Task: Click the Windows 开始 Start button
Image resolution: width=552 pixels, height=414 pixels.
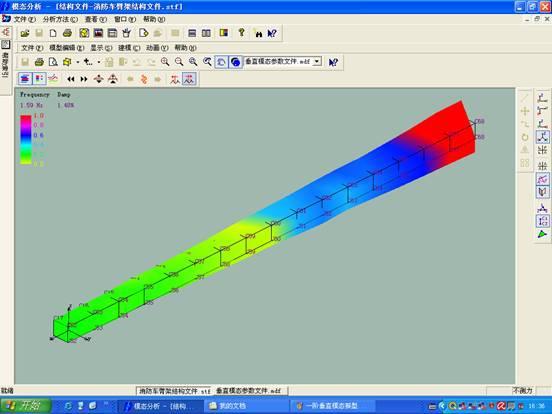Action: (x=25, y=406)
